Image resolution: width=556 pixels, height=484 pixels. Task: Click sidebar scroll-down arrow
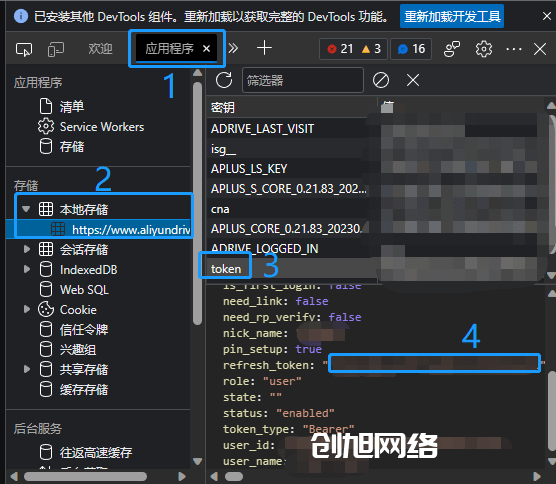[x=198, y=461]
